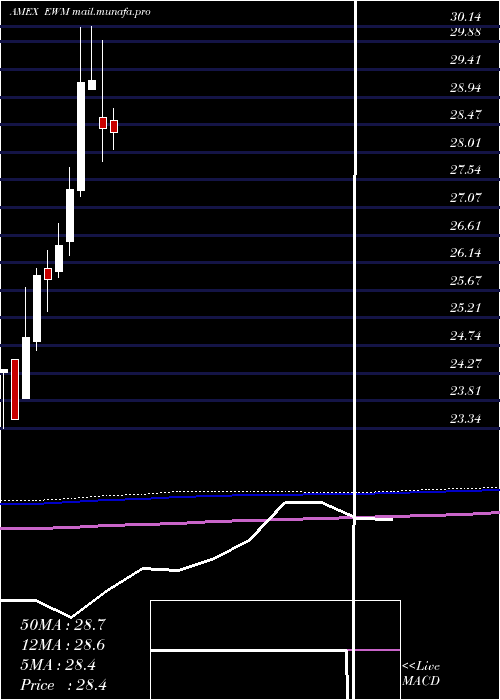Click the 25.67 price axis label
The height and width of the screenshot is (700, 500).
(466, 281)
